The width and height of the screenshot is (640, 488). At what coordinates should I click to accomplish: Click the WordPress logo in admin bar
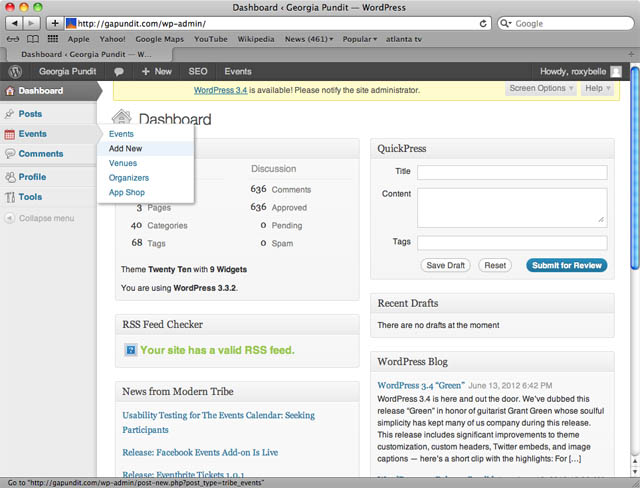coord(15,72)
